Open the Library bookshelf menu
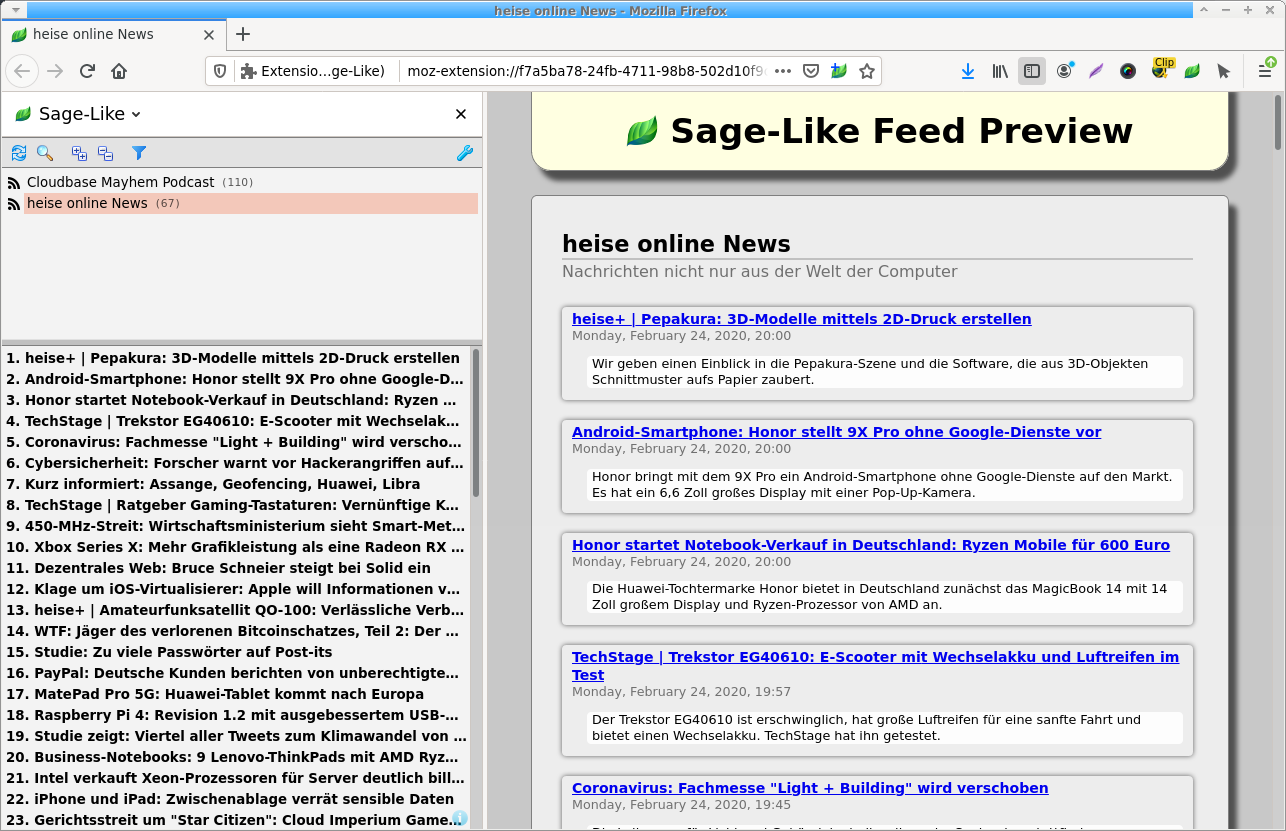Viewport: 1286px width, 831px height. 1000,71
